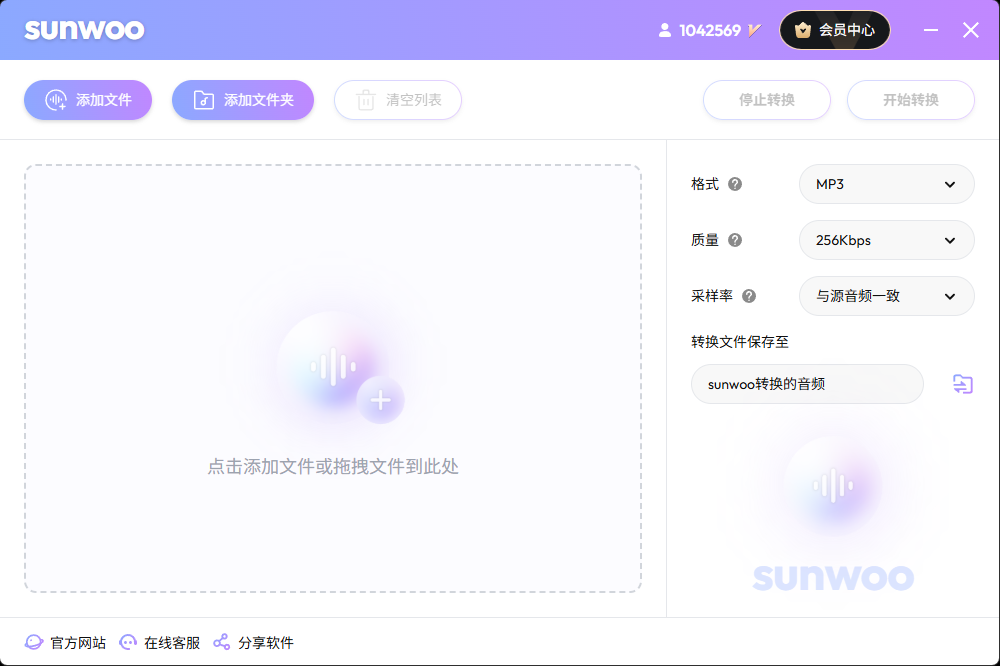The width and height of the screenshot is (1000, 666).
Task: Click the VIP badge beside user ID
Action: 755,30
